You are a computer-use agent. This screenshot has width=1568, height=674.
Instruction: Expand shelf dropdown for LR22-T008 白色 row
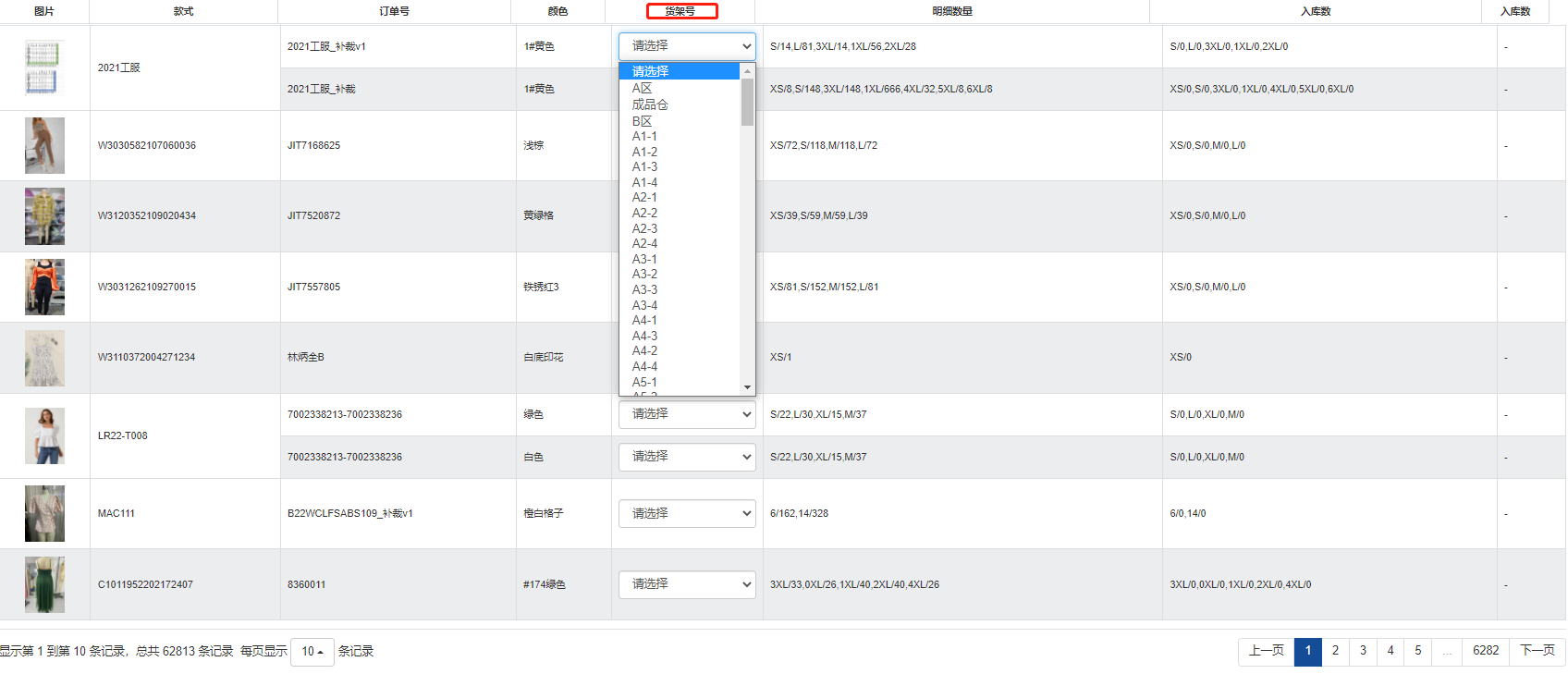[x=687, y=457]
